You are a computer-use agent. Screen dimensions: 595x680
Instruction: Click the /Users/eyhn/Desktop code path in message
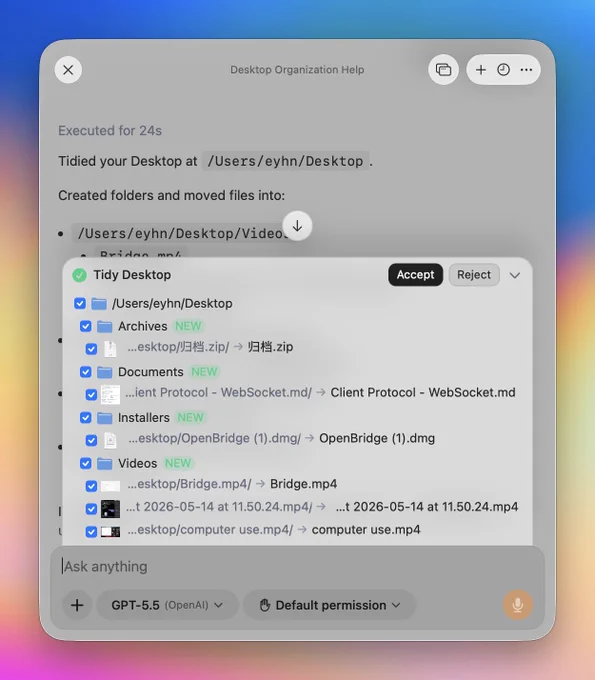(x=285, y=161)
